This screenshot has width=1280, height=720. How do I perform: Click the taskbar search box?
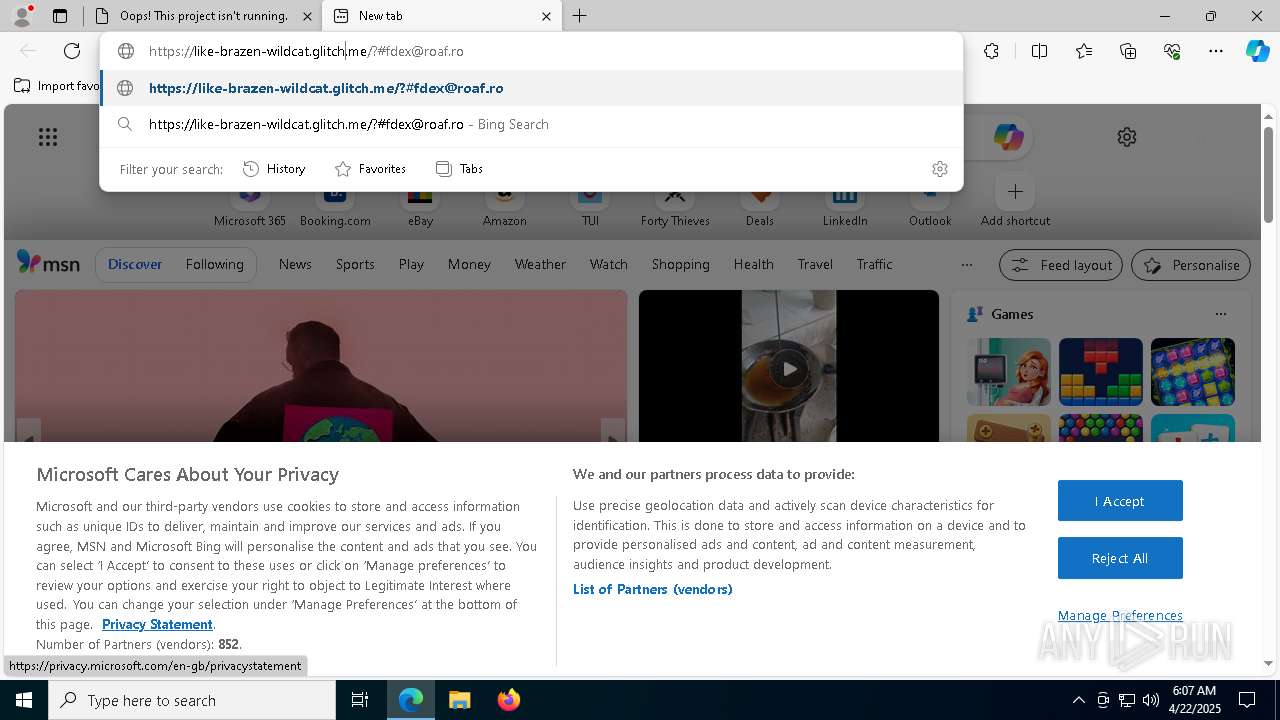(x=192, y=700)
